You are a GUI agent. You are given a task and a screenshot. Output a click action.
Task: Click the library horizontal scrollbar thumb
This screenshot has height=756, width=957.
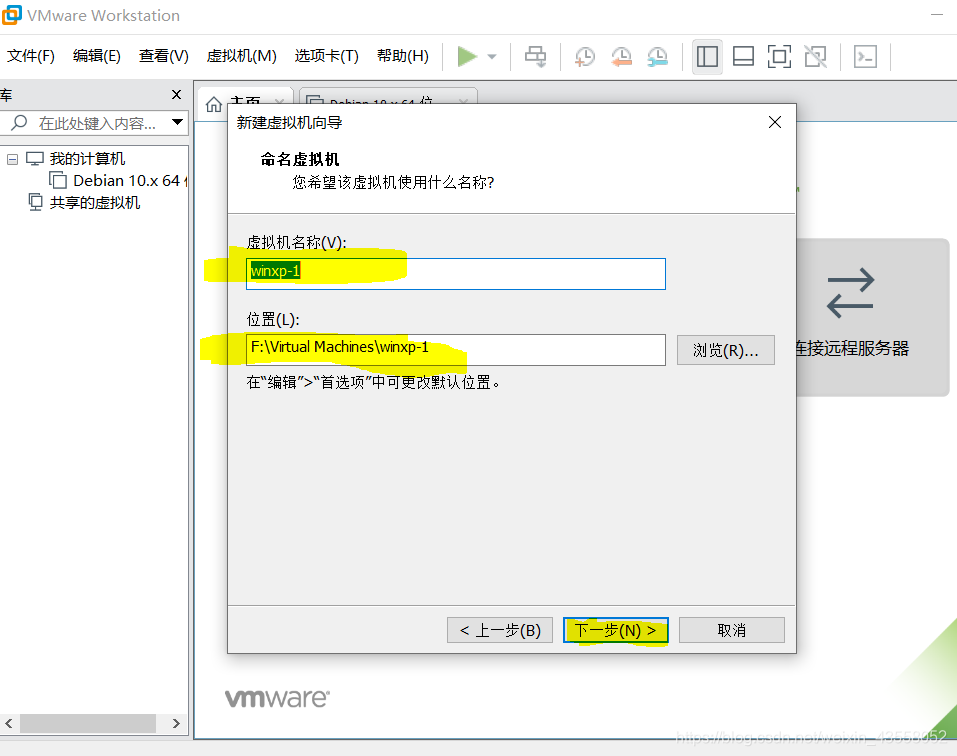tap(88, 723)
